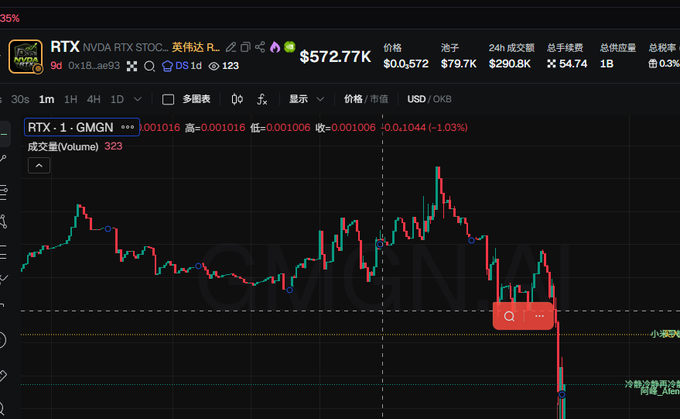Select the 1m timeframe
The width and height of the screenshot is (680, 419).
pyautogui.click(x=46, y=99)
